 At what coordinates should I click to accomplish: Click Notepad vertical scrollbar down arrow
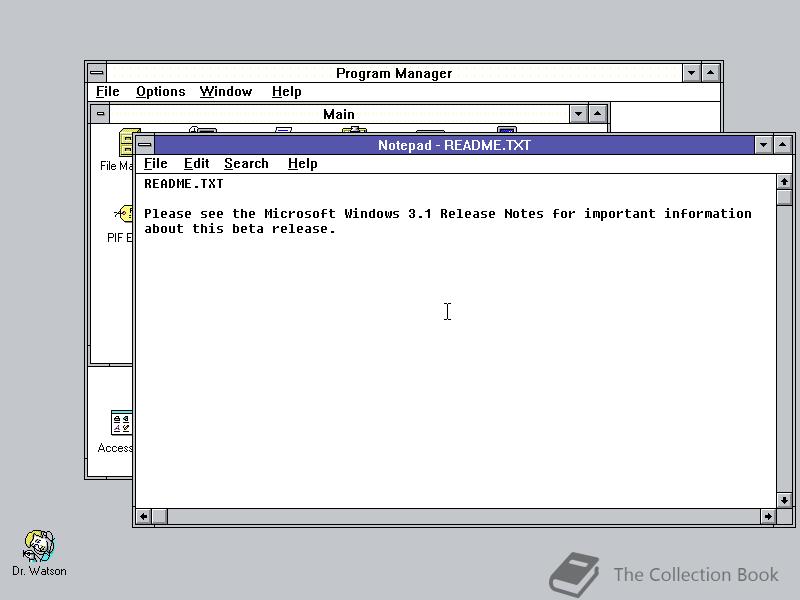click(784, 500)
